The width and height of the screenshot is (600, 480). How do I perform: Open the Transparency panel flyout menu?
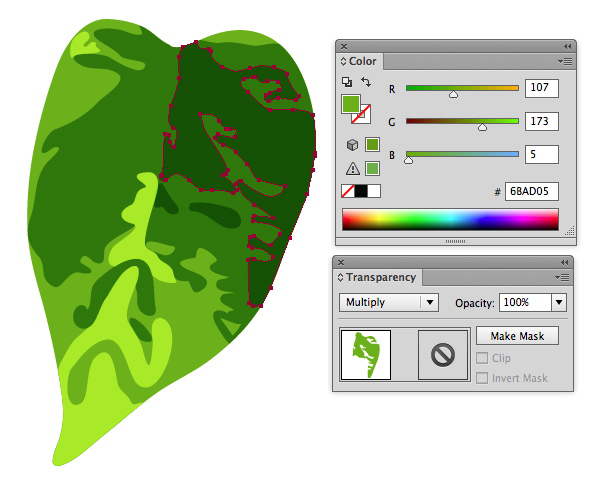(x=562, y=278)
